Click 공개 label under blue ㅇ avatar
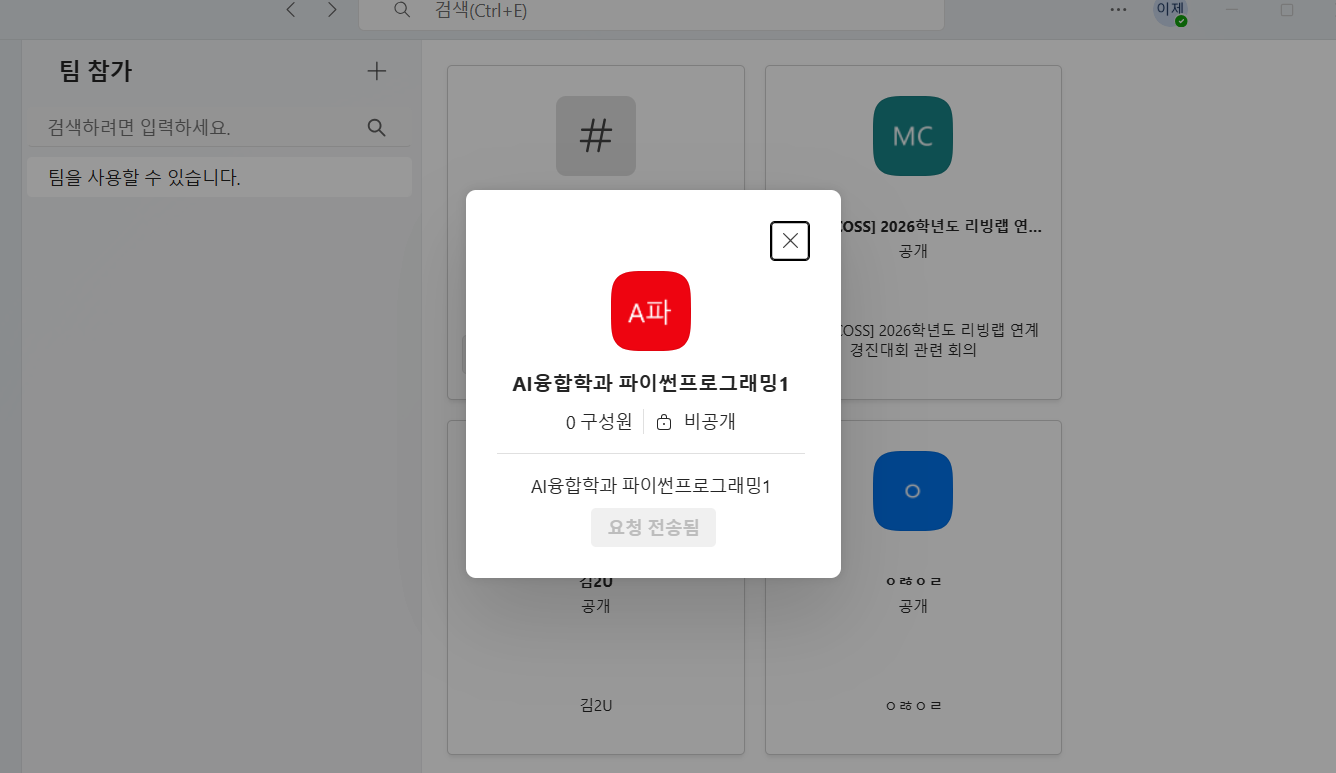This screenshot has height=773, width=1336. [913, 606]
